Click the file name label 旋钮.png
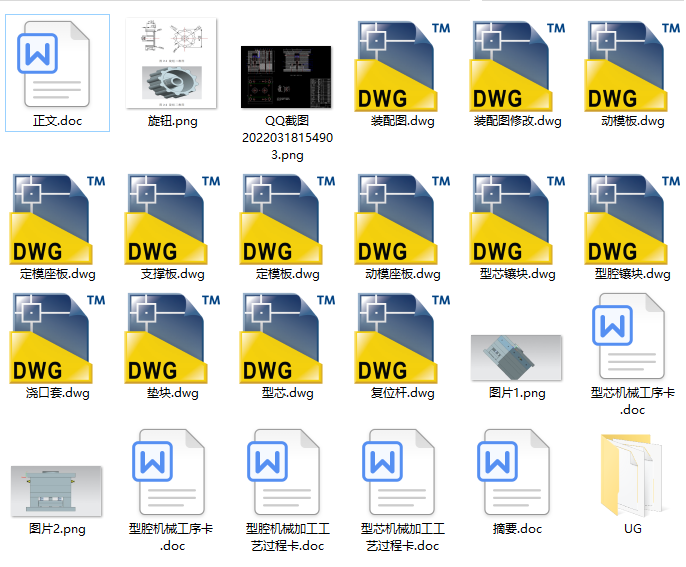 [x=172, y=121]
